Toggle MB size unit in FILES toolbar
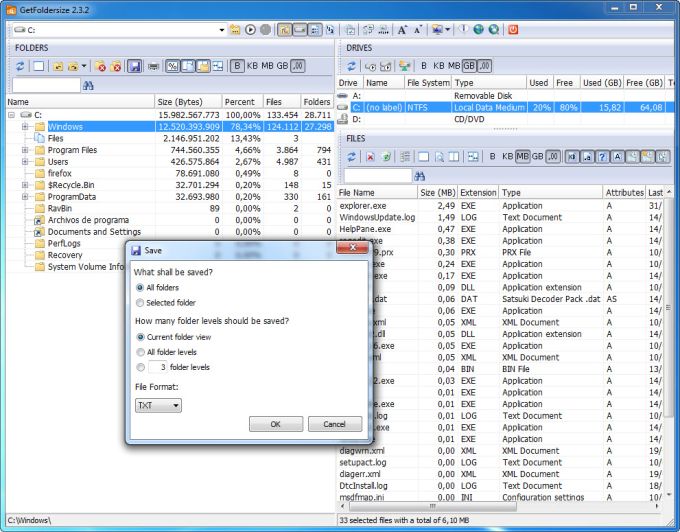 523,157
